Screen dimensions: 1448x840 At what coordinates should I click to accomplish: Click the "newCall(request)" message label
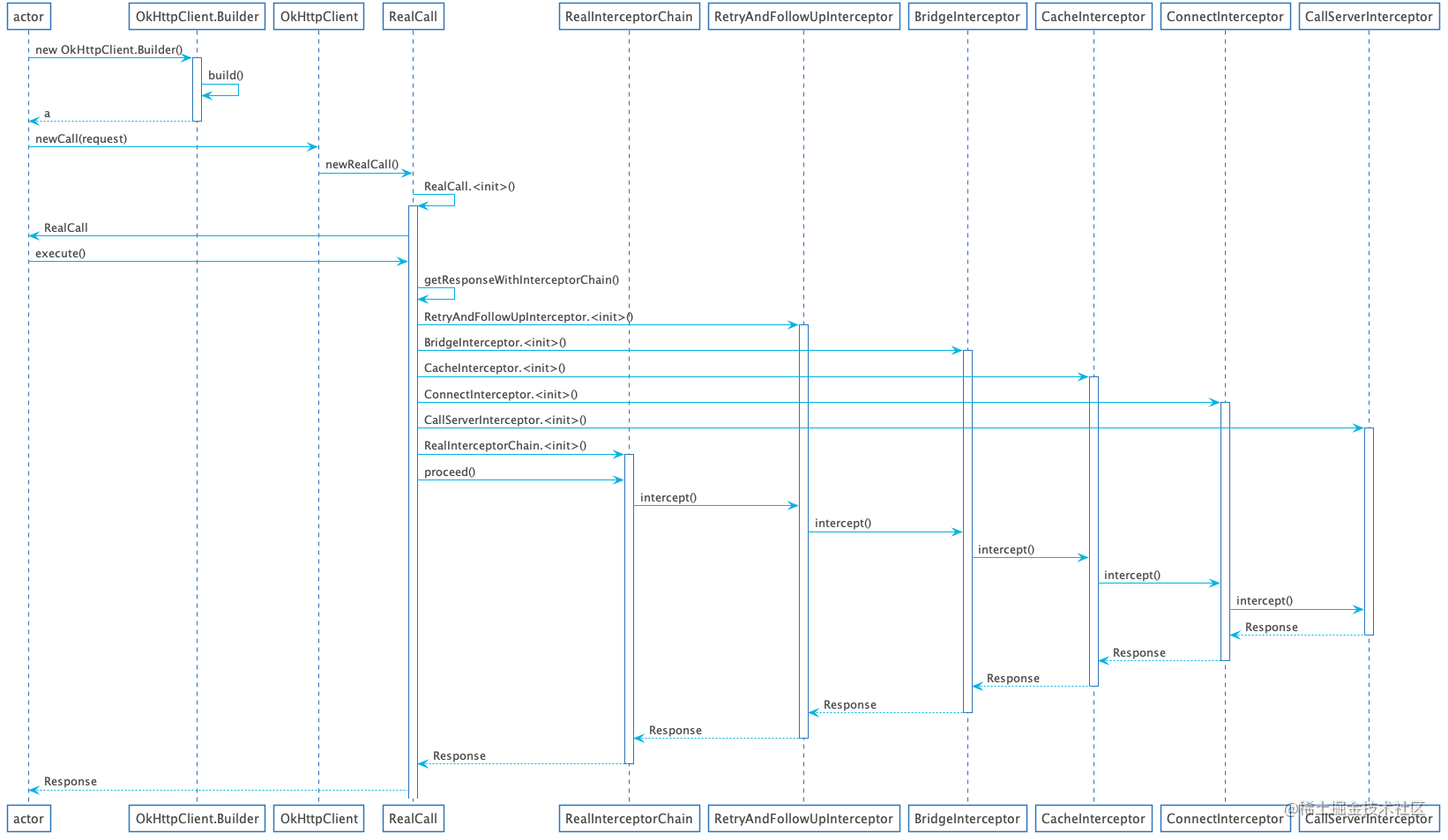click(x=81, y=139)
